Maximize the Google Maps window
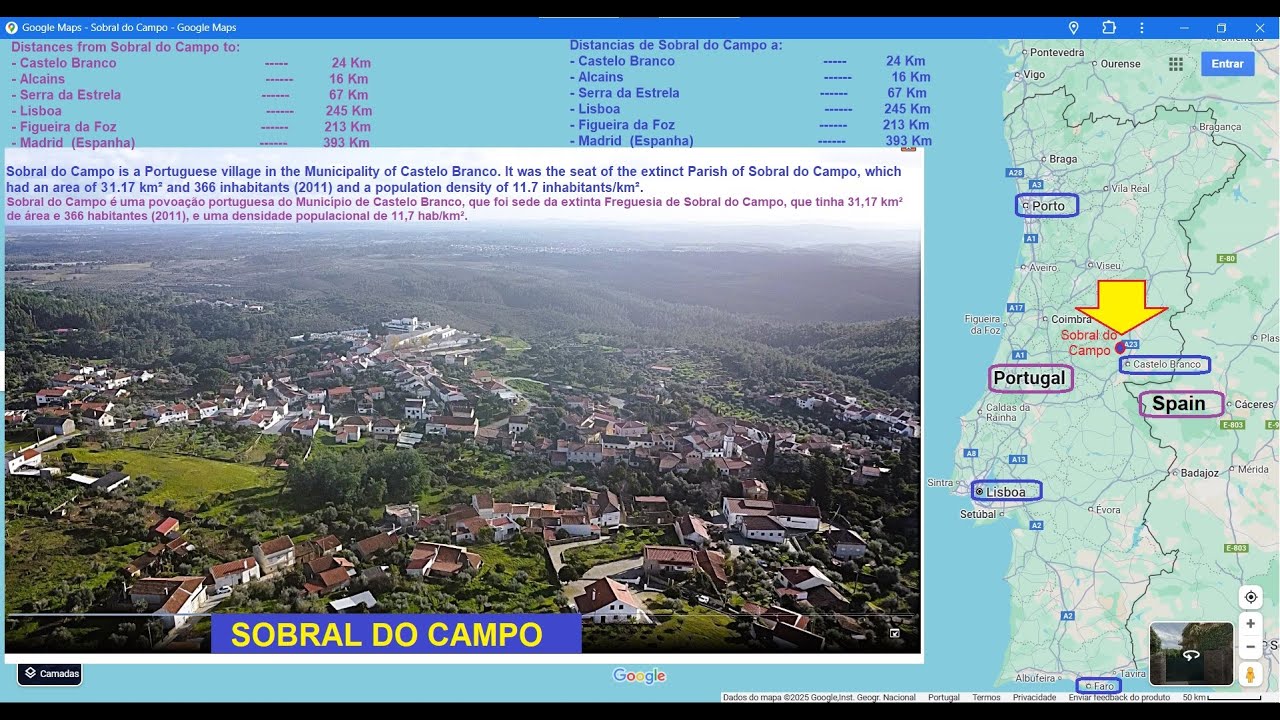This screenshot has height=720, width=1280. pyautogui.click(x=1221, y=28)
